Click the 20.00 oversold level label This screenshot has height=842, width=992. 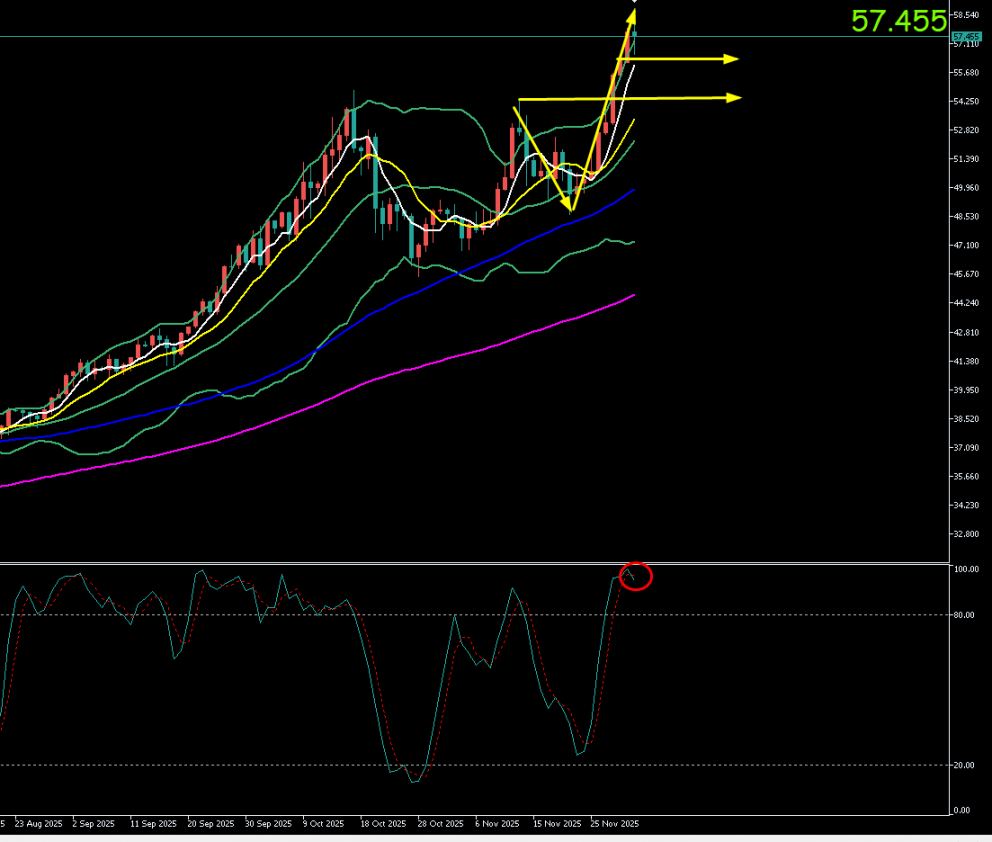pos(964,765)
